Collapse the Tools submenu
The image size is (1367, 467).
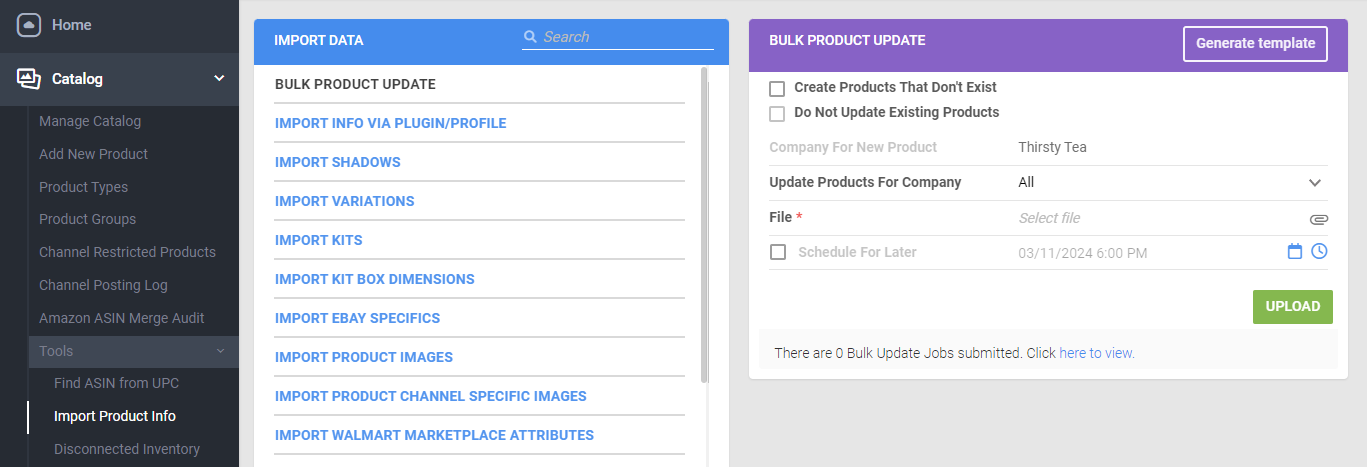[x=220, y=351]
